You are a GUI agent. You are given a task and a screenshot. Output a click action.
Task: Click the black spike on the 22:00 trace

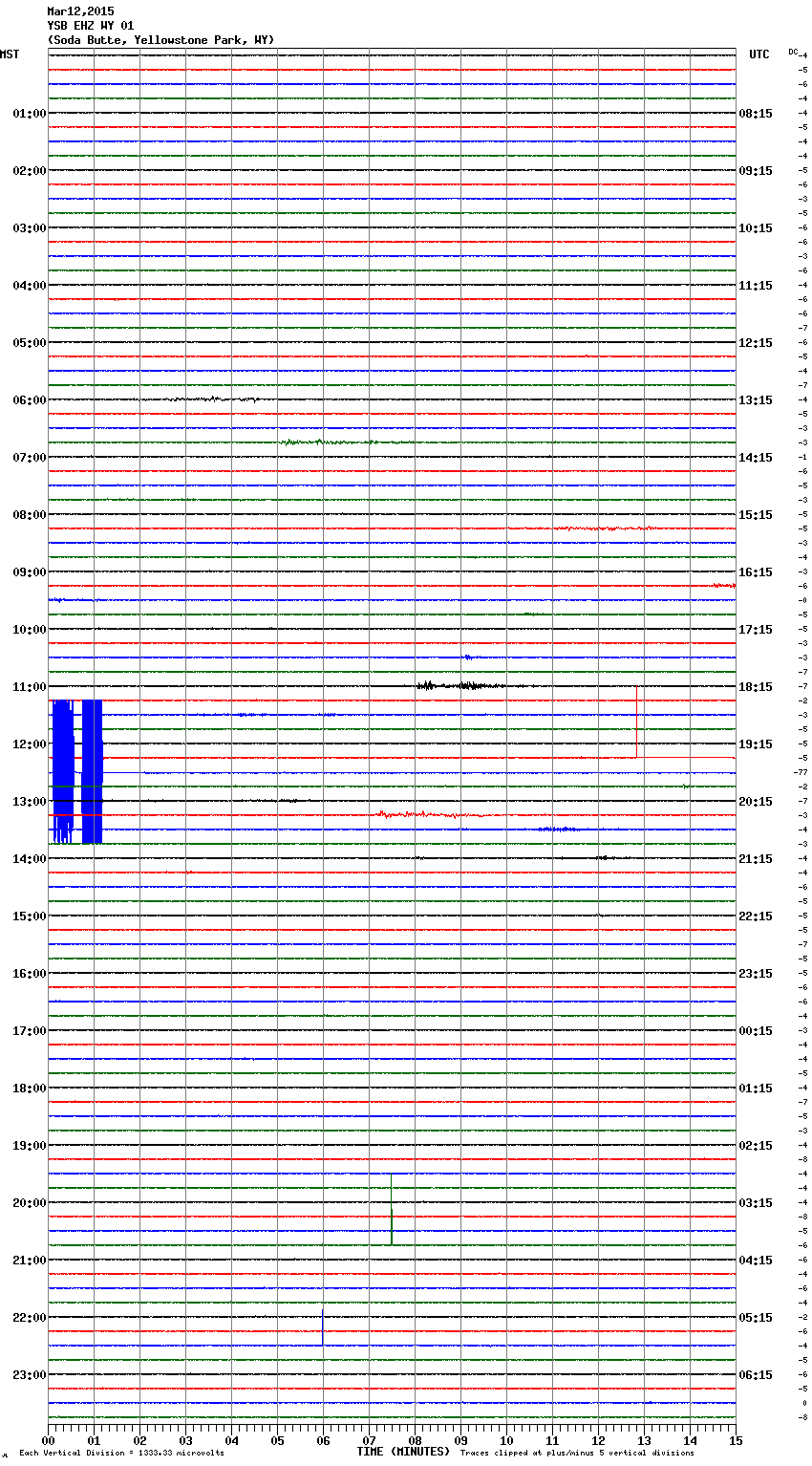coord(323,1326)
